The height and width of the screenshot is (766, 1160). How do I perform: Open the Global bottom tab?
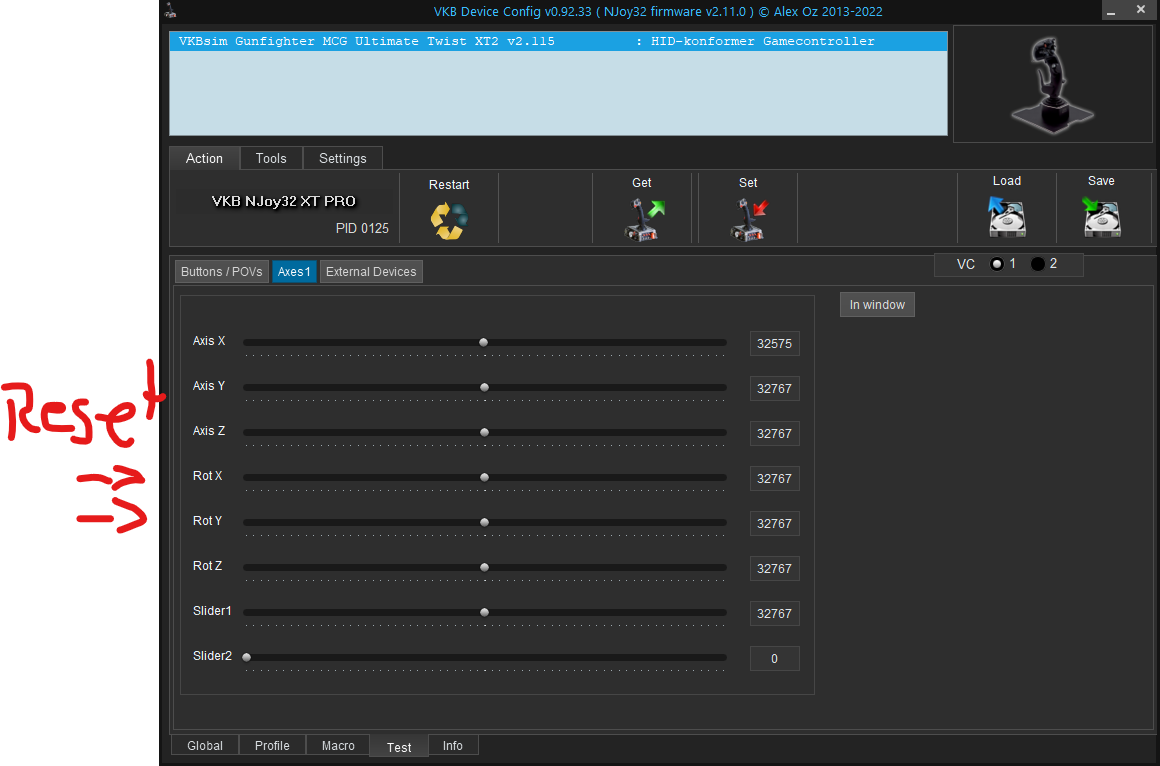coord(205,745)
